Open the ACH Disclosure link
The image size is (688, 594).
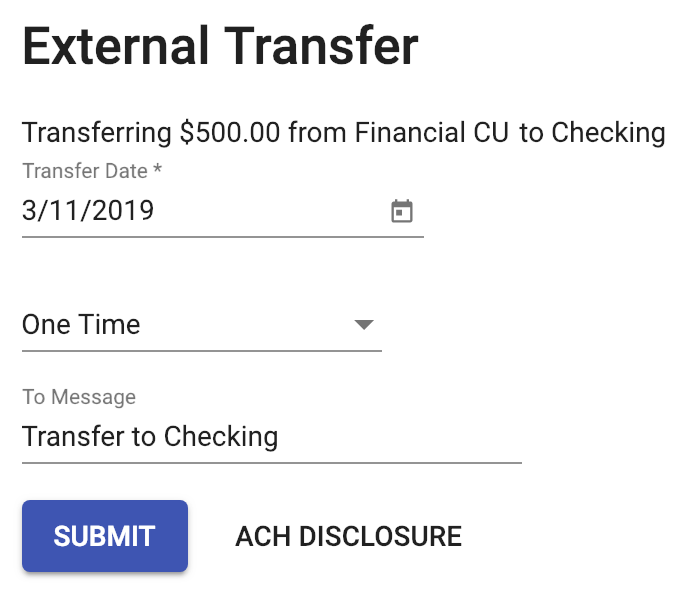pos(348,536)
